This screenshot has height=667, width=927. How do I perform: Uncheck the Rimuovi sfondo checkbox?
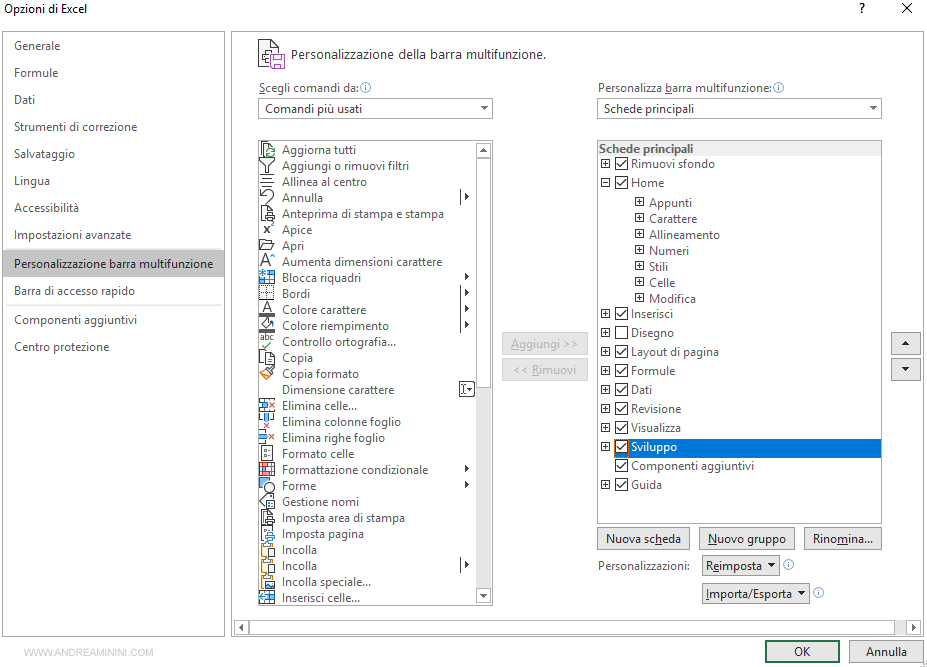(x=621, y=164)
